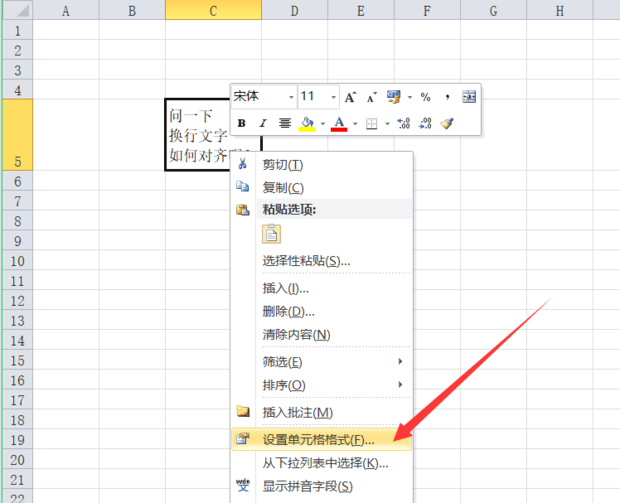
Task: Click the insert comment folder icon
Action: coord(243,411)
